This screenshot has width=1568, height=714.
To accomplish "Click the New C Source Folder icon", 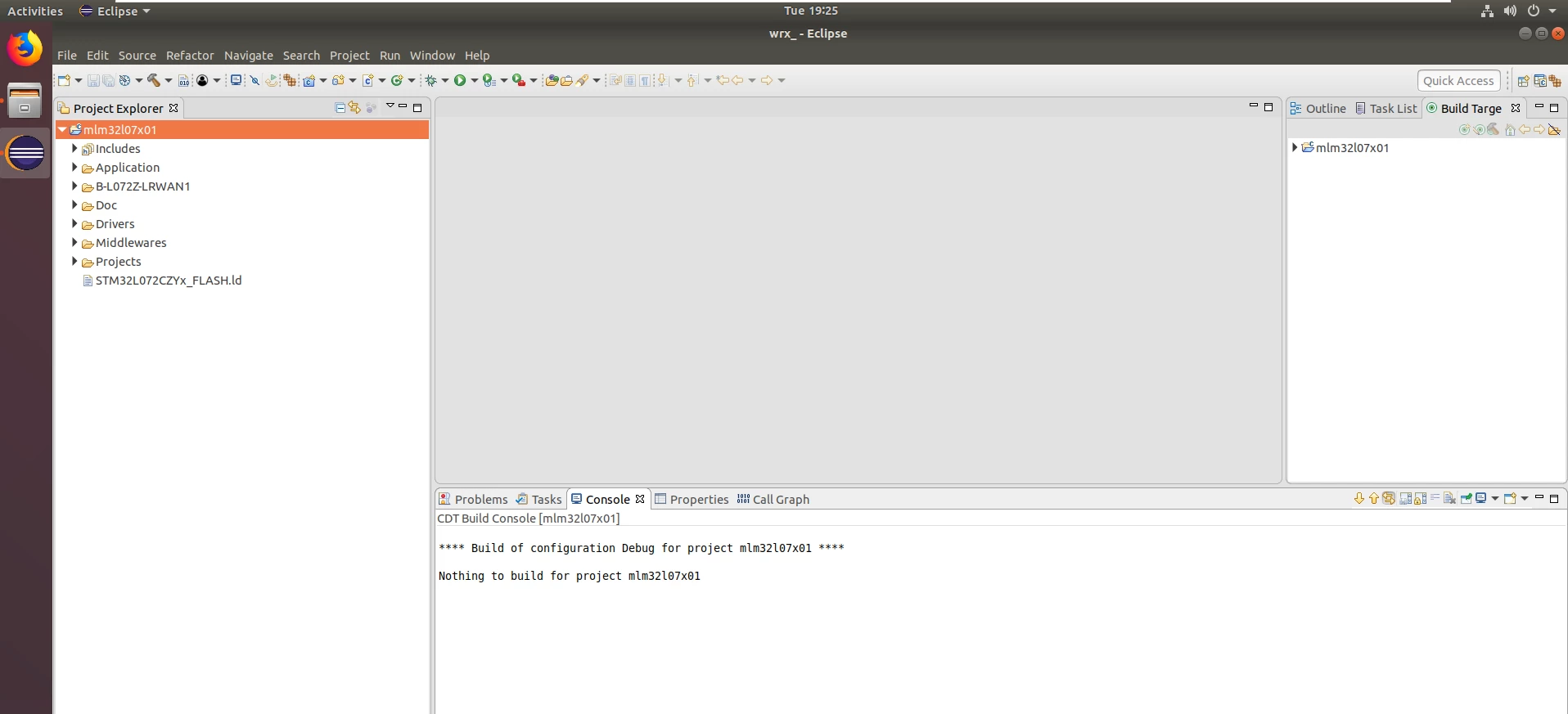I will pyautogui.click(x=338, y=80).
